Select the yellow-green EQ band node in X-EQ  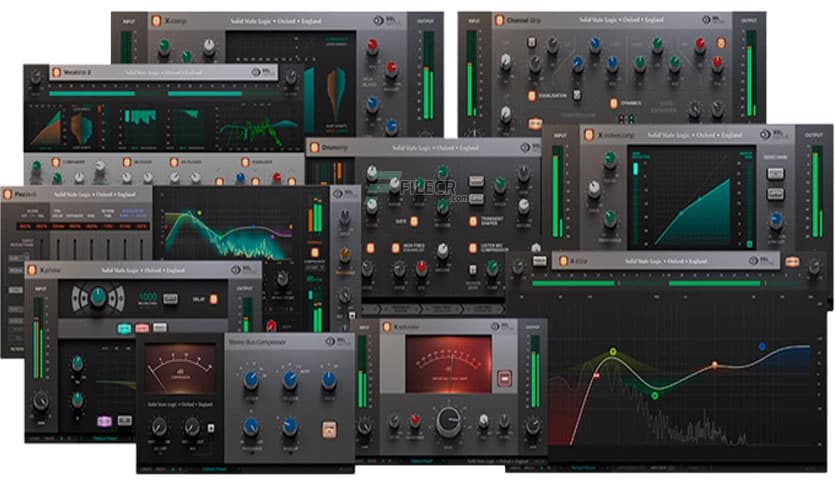(613, 352)
